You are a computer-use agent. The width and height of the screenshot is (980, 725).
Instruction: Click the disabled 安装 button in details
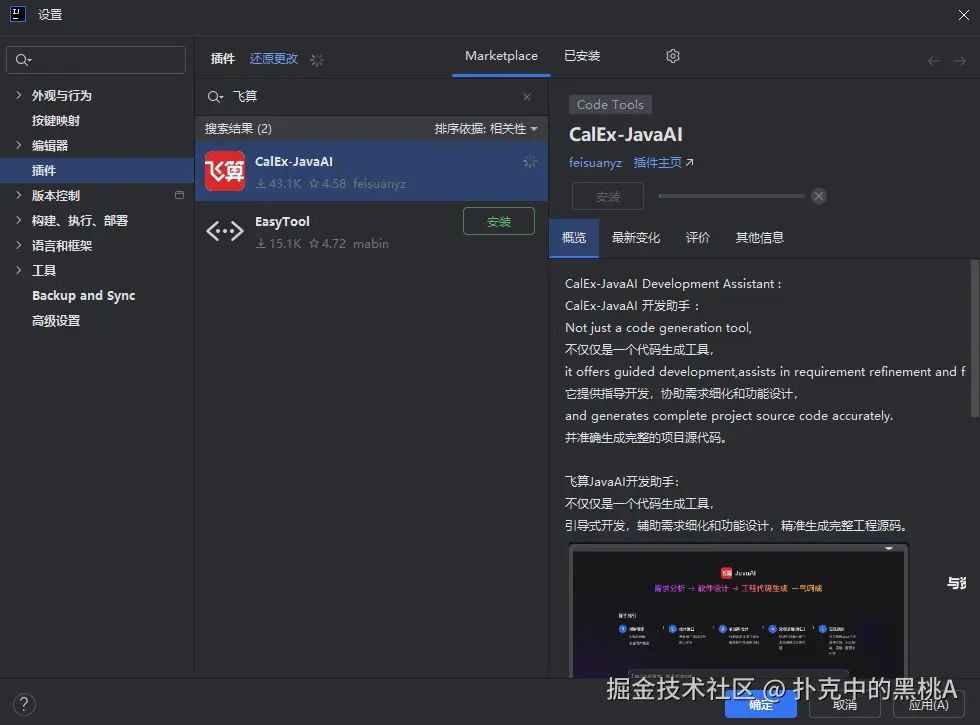tap(608, 196)
